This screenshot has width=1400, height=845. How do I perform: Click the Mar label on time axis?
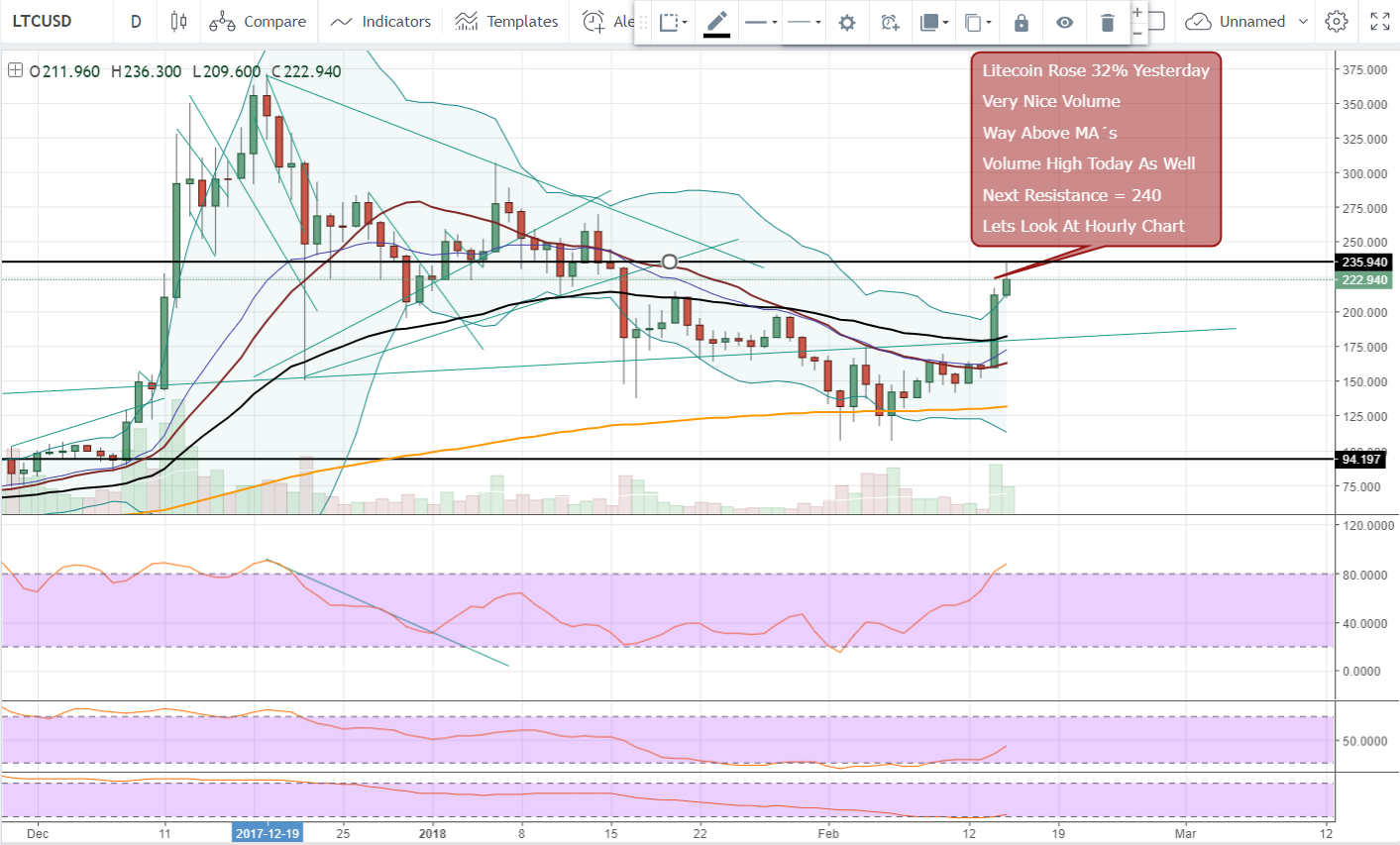(x=1185, y=833)
